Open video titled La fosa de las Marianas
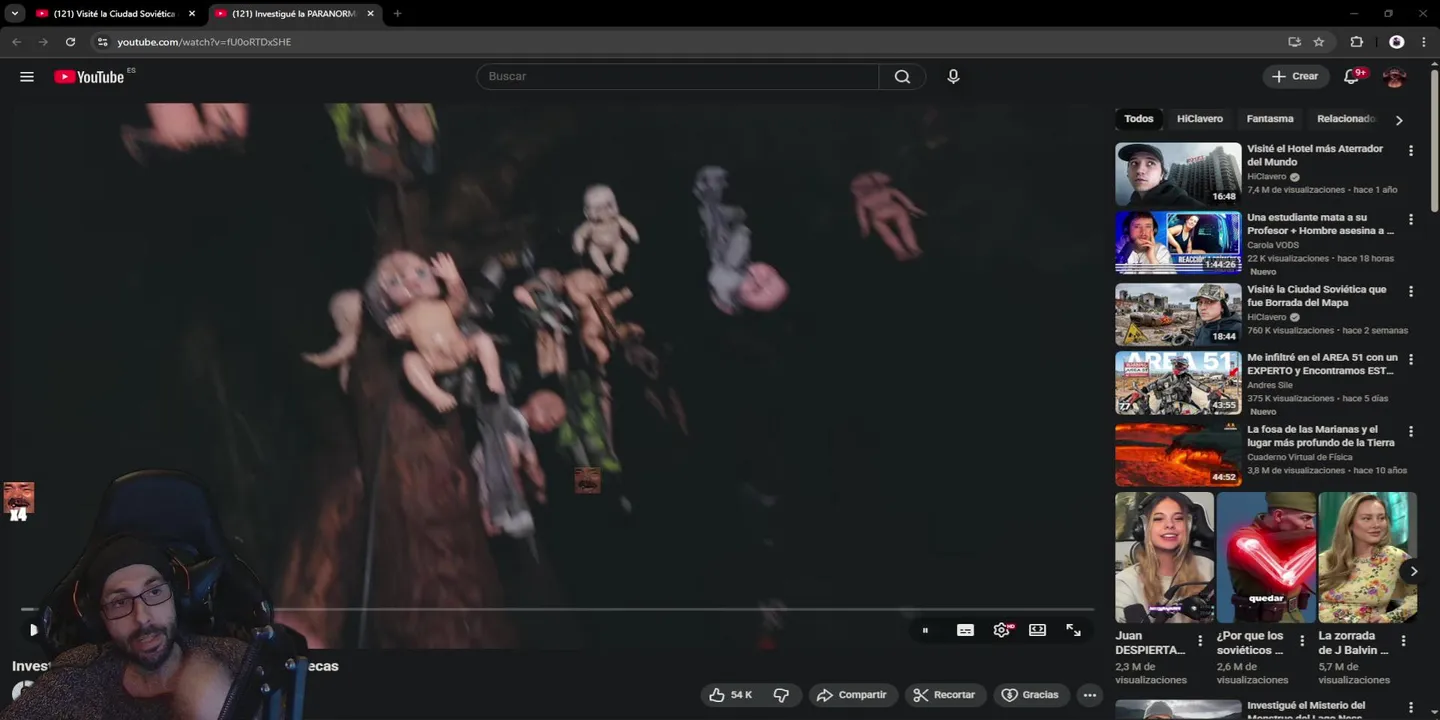The height and width of the screenshot is (720, 1440). click(x=1321, y=436)
